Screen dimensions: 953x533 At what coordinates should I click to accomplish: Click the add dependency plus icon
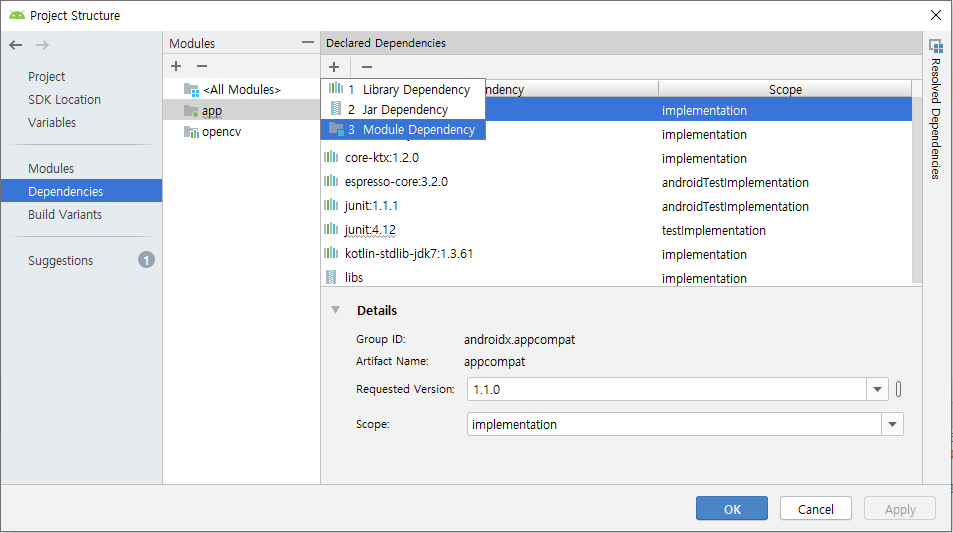(334, 66)
